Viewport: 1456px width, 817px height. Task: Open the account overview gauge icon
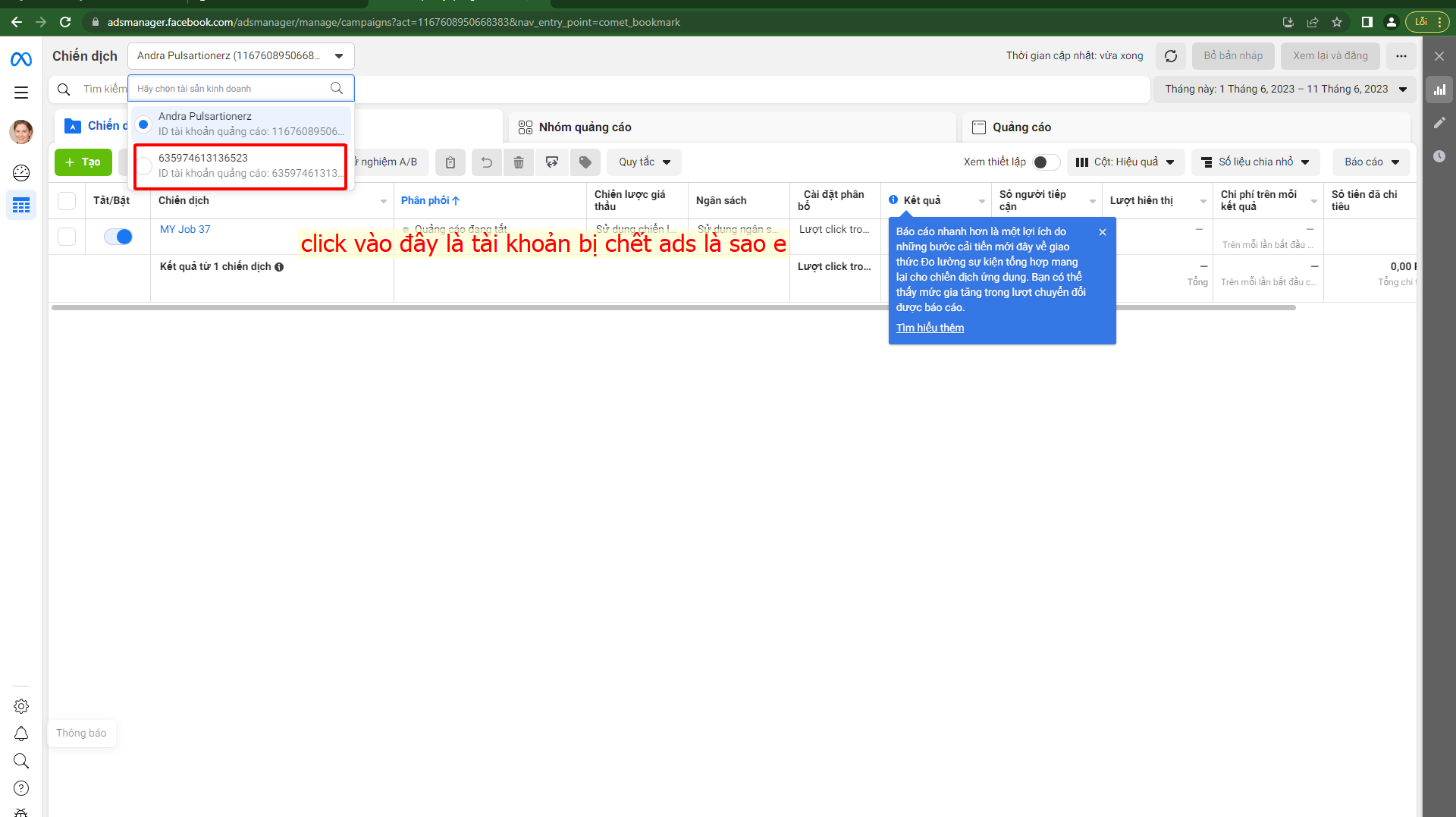coord(21,173)
